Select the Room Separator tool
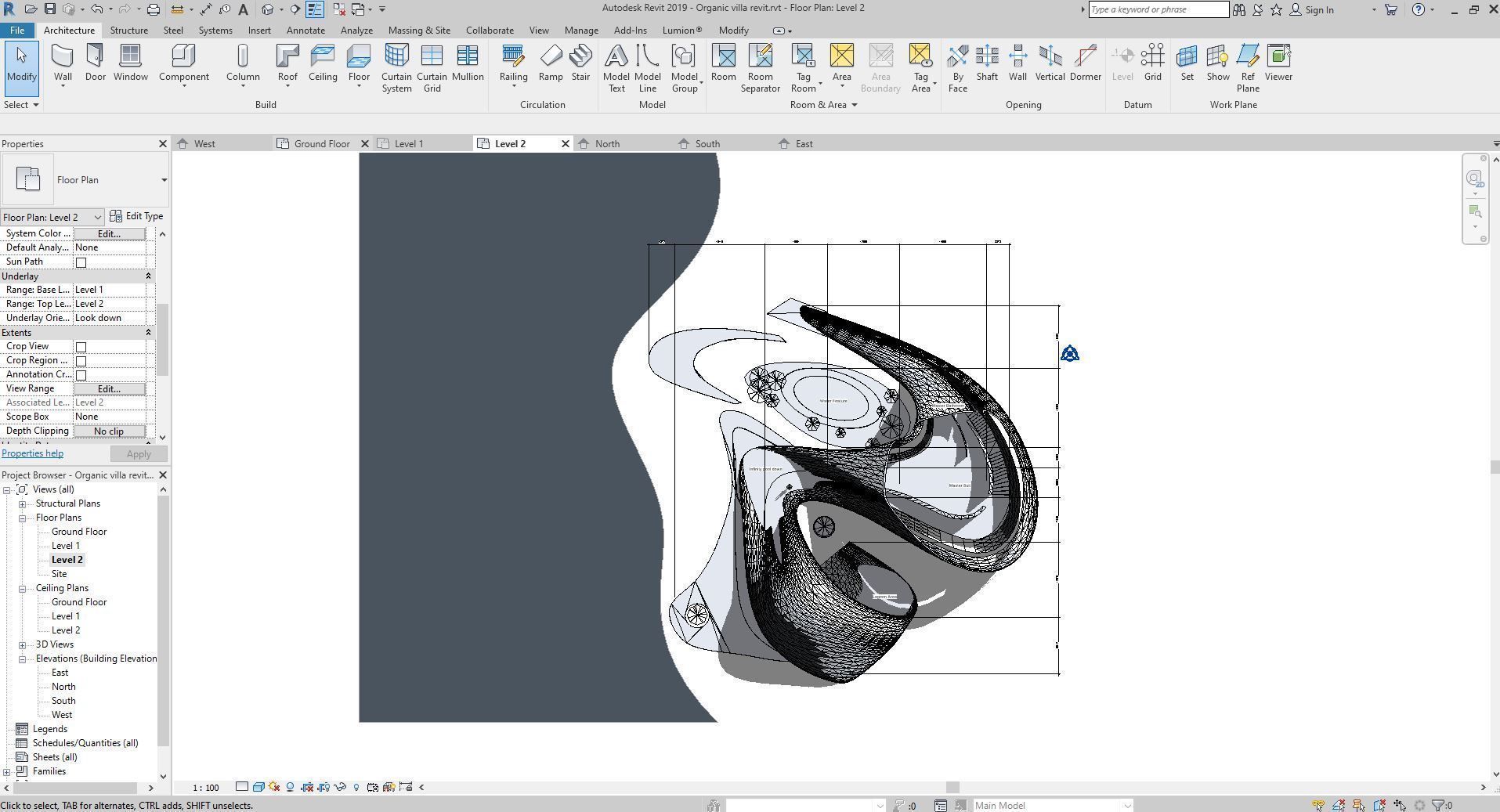Screen dimensions: 1500x812 [x=760, y=68]
